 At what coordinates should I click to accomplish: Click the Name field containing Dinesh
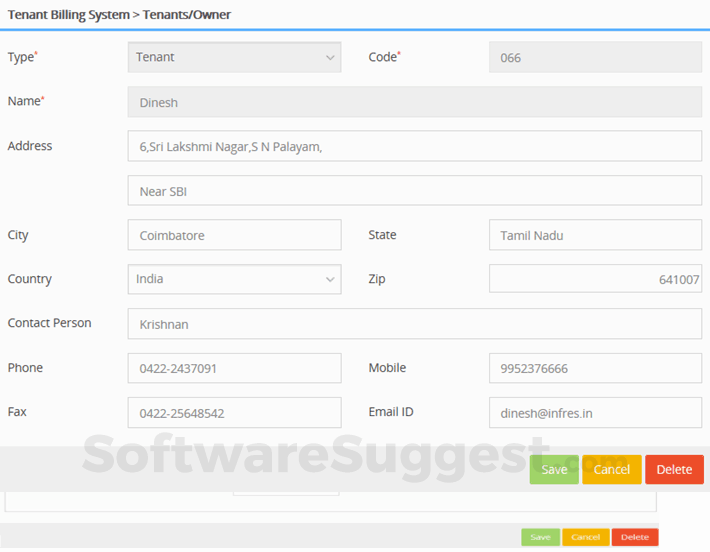click(x=415, y=102)
